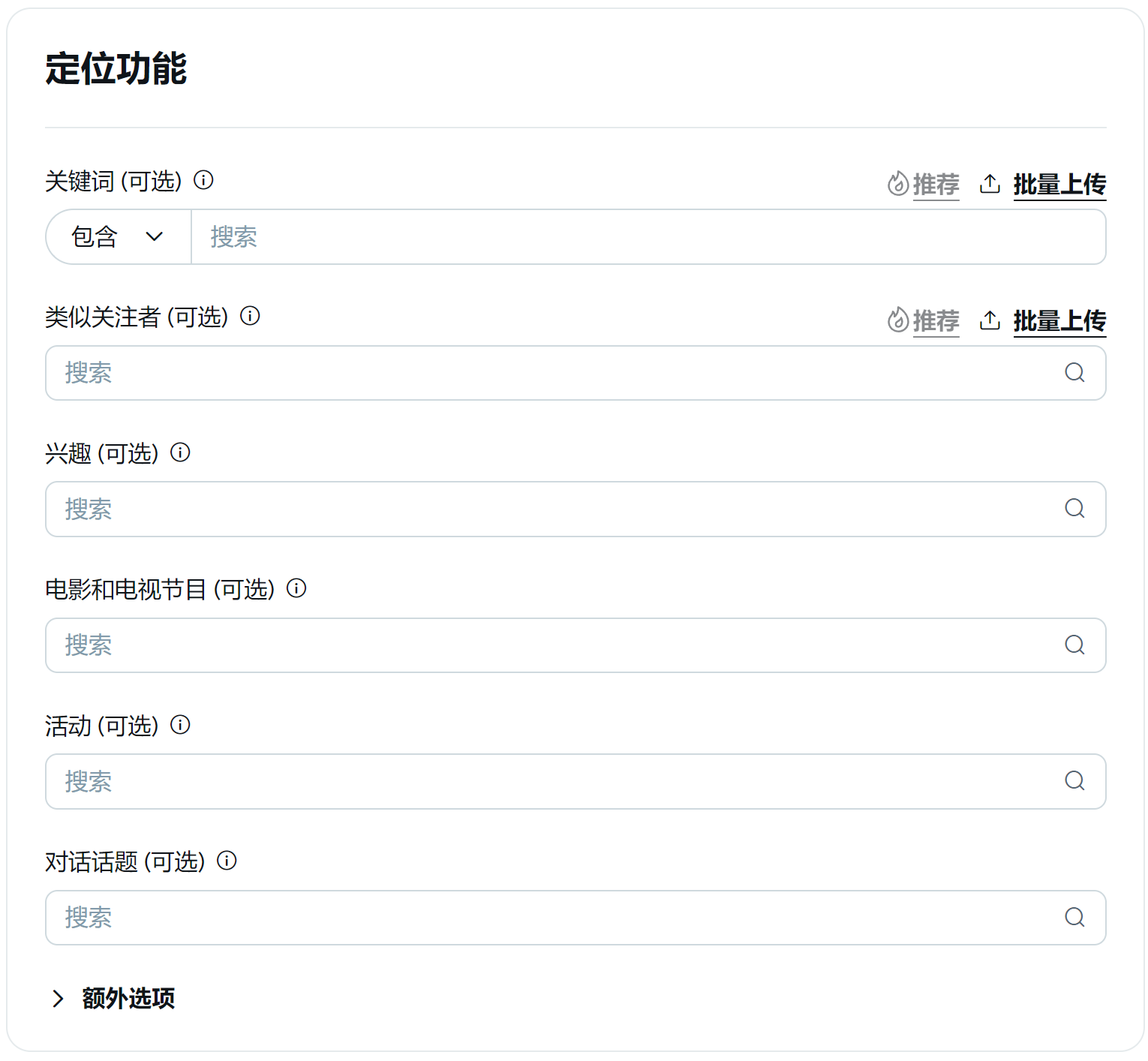Viewport: 1148px width, 1061px height.
Task: Focus the 对话话题 search input
Action: pyautogui.click(x=576, y=918)
